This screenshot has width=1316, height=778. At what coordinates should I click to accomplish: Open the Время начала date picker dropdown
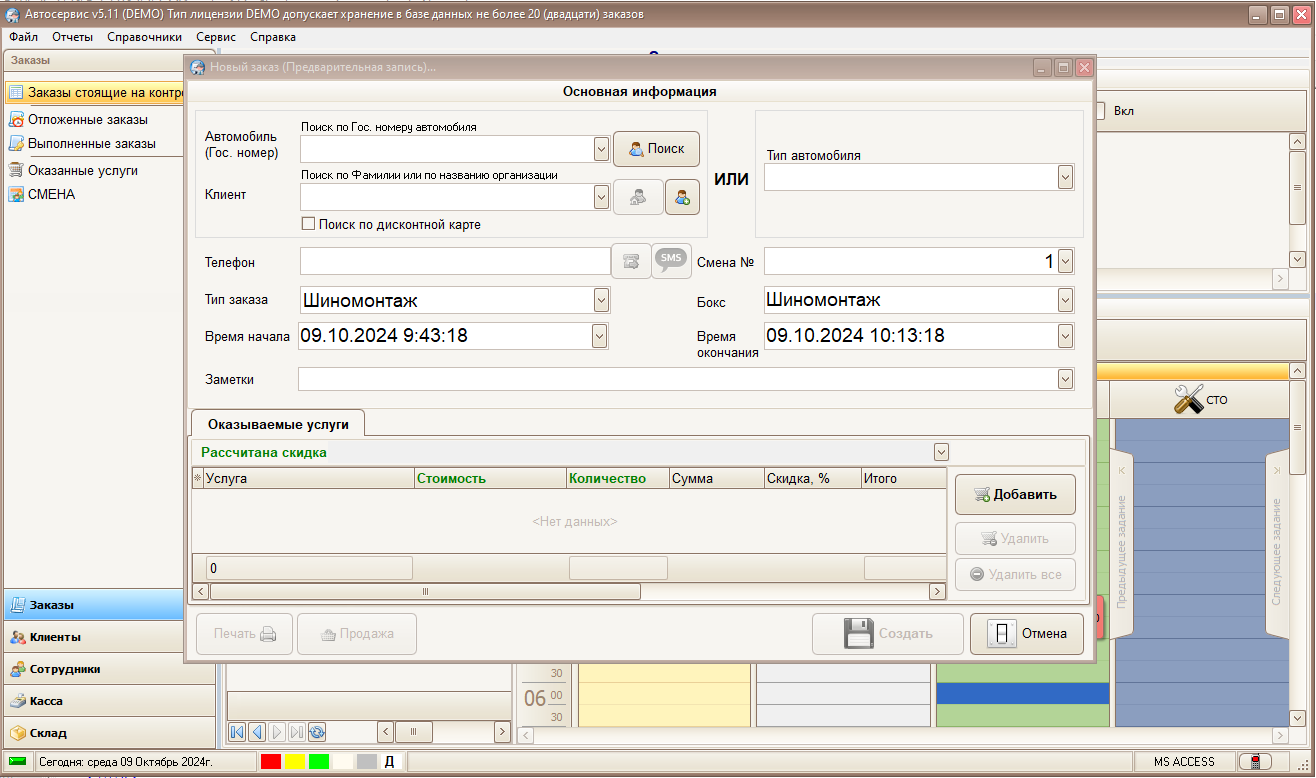coord(599,336)
